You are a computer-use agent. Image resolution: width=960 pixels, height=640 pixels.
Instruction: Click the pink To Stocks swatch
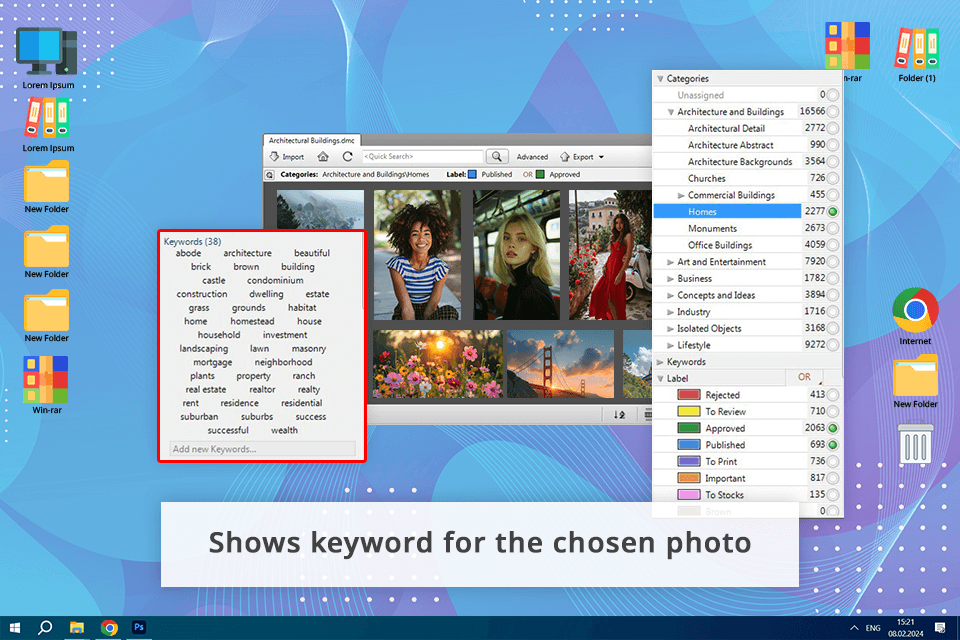(689, 495)
